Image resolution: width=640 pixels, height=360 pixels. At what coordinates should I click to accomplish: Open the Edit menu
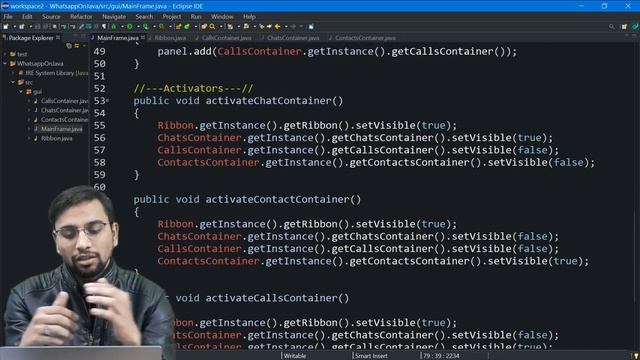pos(27,17)
